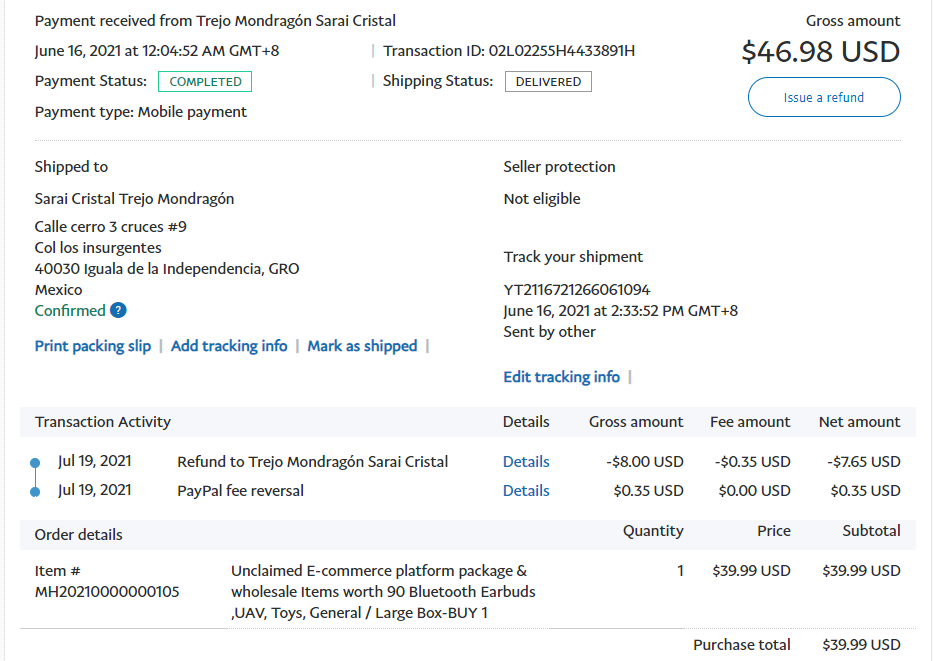Open Details for the refund transaction row
This screenshot has height=661, width=933.
point(526,462)
